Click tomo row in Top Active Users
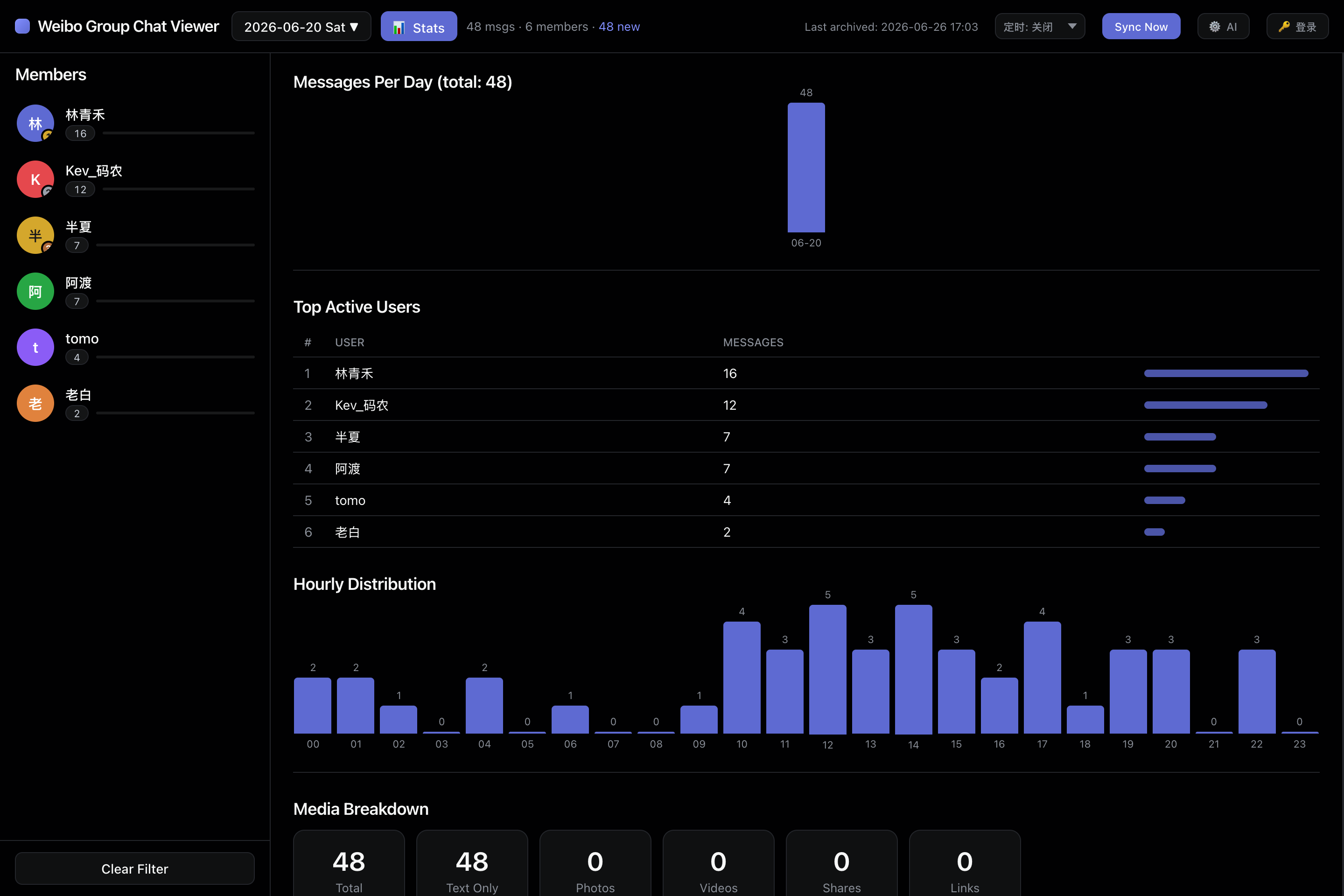This screenshot has height=896, width=1344. pos(806,500)
